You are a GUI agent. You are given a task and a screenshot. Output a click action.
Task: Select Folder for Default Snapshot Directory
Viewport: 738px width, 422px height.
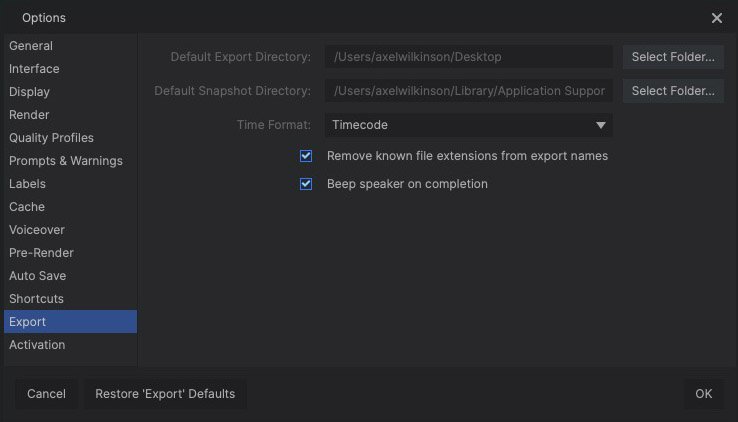[x=673, y=91]
